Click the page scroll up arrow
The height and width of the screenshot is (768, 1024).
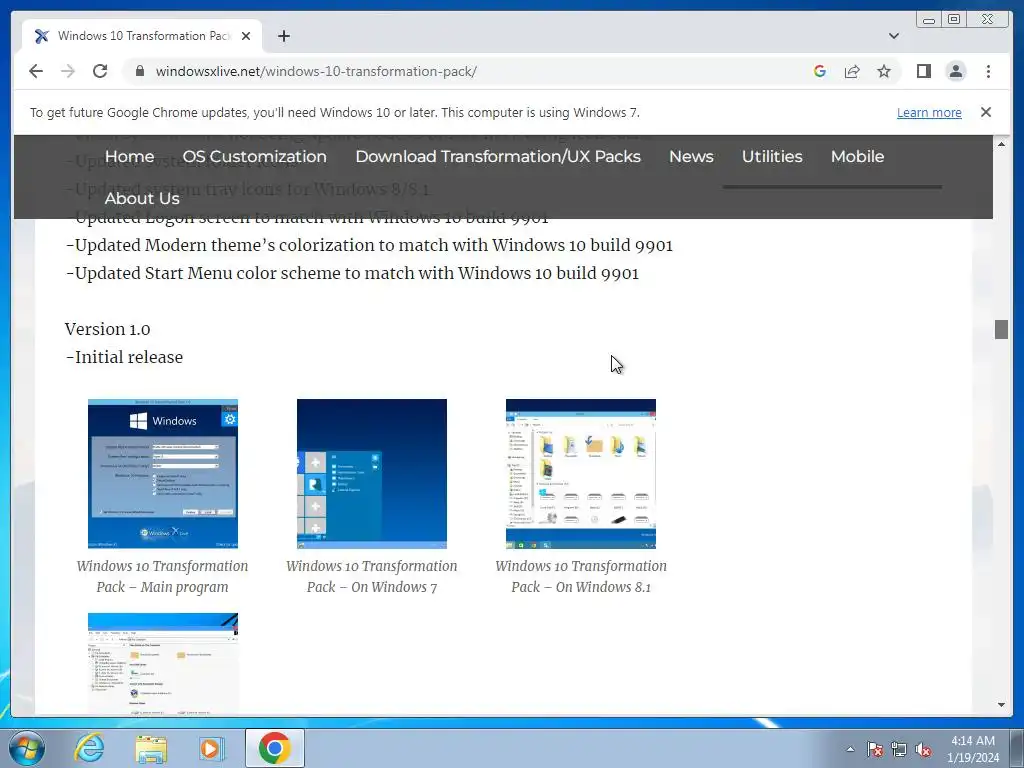click(x=1001, y=143)
